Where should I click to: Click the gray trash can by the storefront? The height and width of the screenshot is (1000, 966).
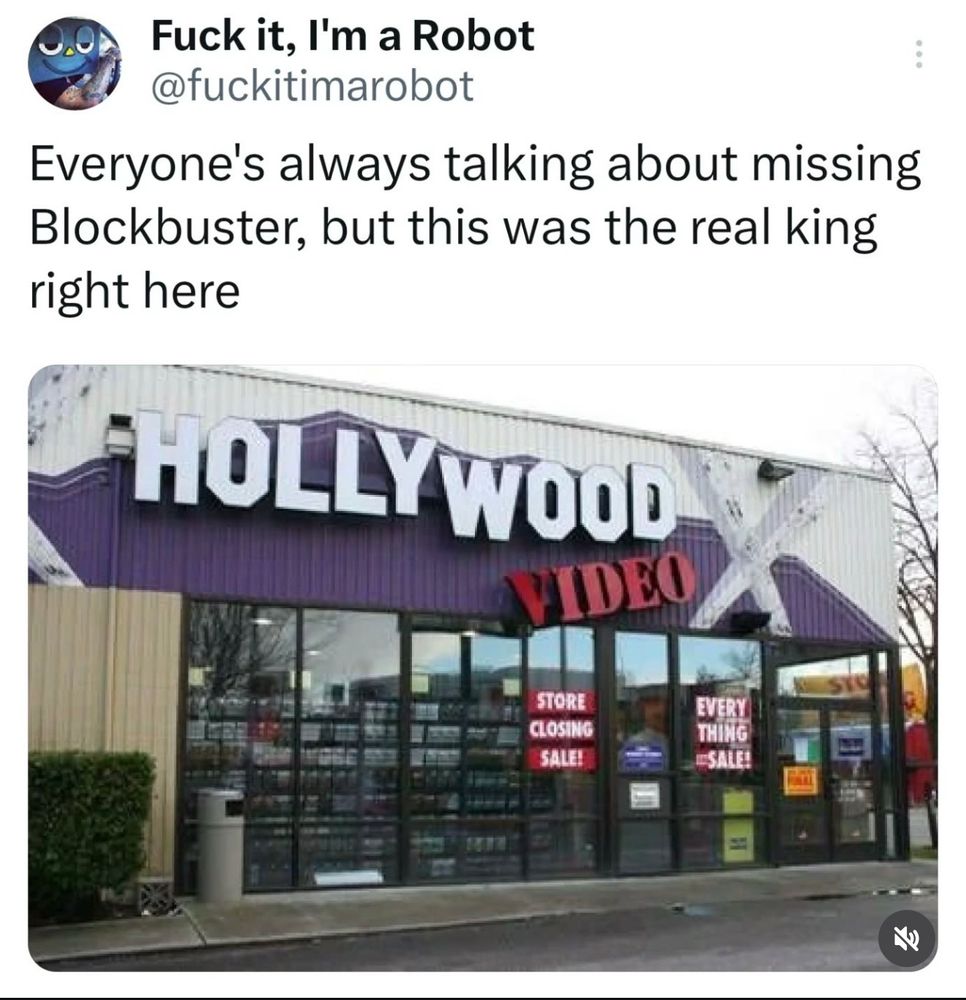(x=219, y=844)
